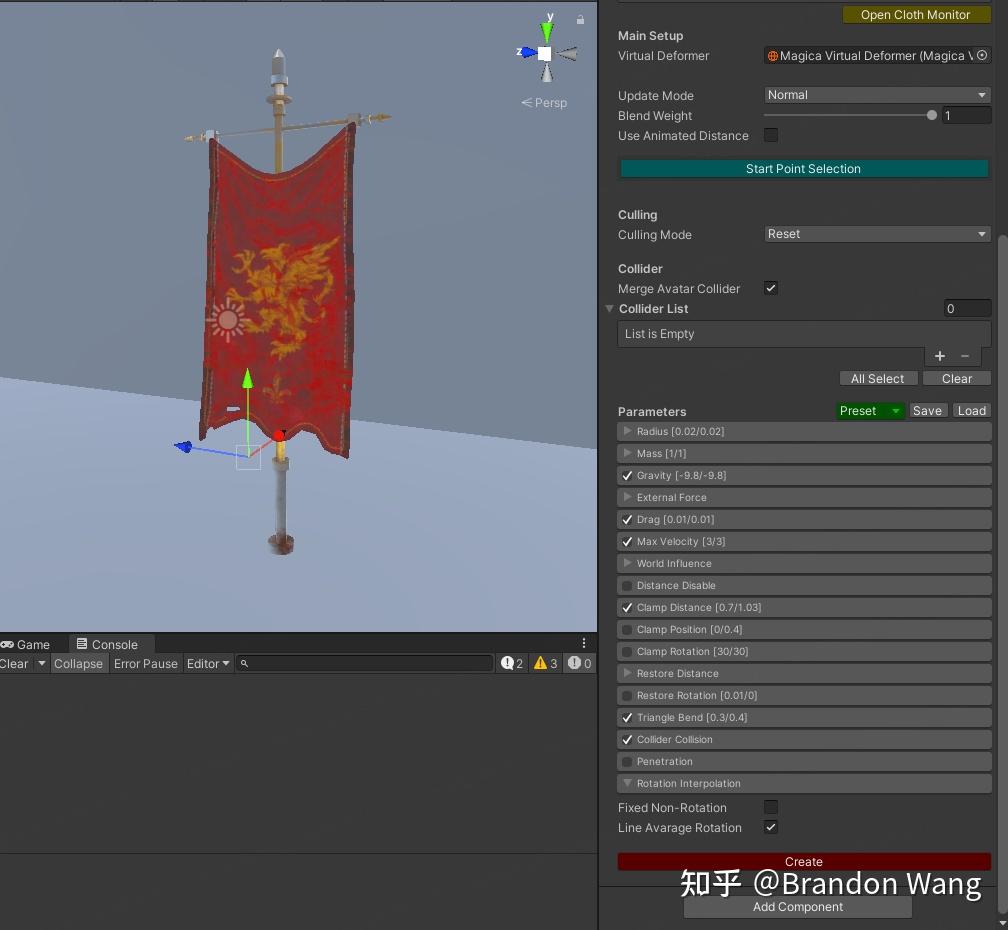Open the Update Mode dropdown
The height and width of the screenshot is (930, 1008).
877,95
